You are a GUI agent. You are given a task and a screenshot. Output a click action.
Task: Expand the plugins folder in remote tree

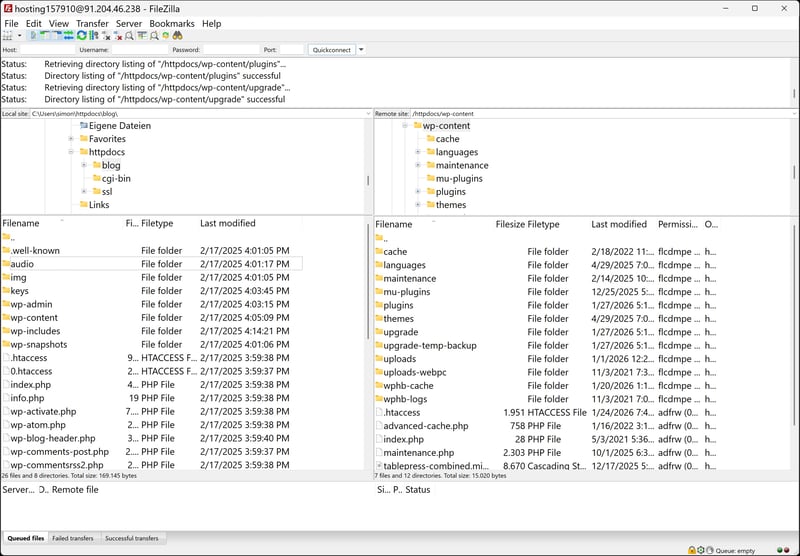pyautogui.click(x=417, y=192)
